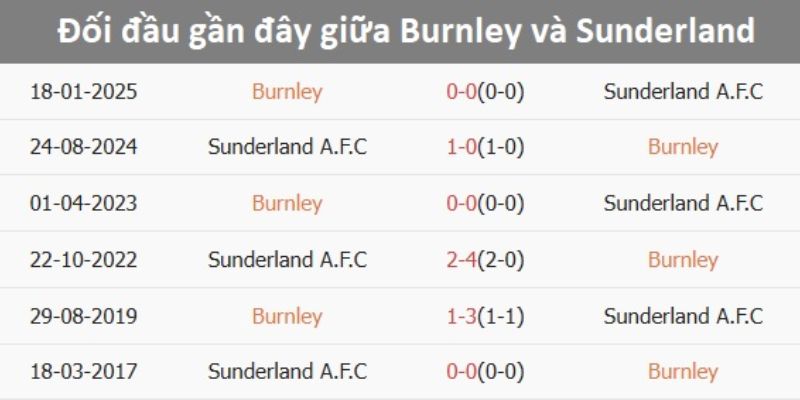800x400 pixels.
Task: Click the table title about Burnley và Sunderland
Action: click(400, 31)
